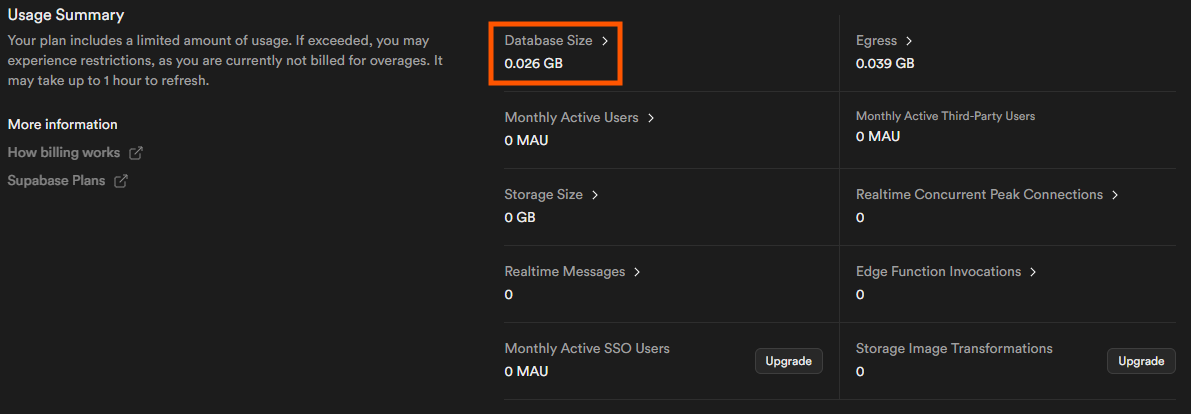Open the Edge Function Invocations entry
This screenshot has width=1191, height=414.
(x=938, y=271)
